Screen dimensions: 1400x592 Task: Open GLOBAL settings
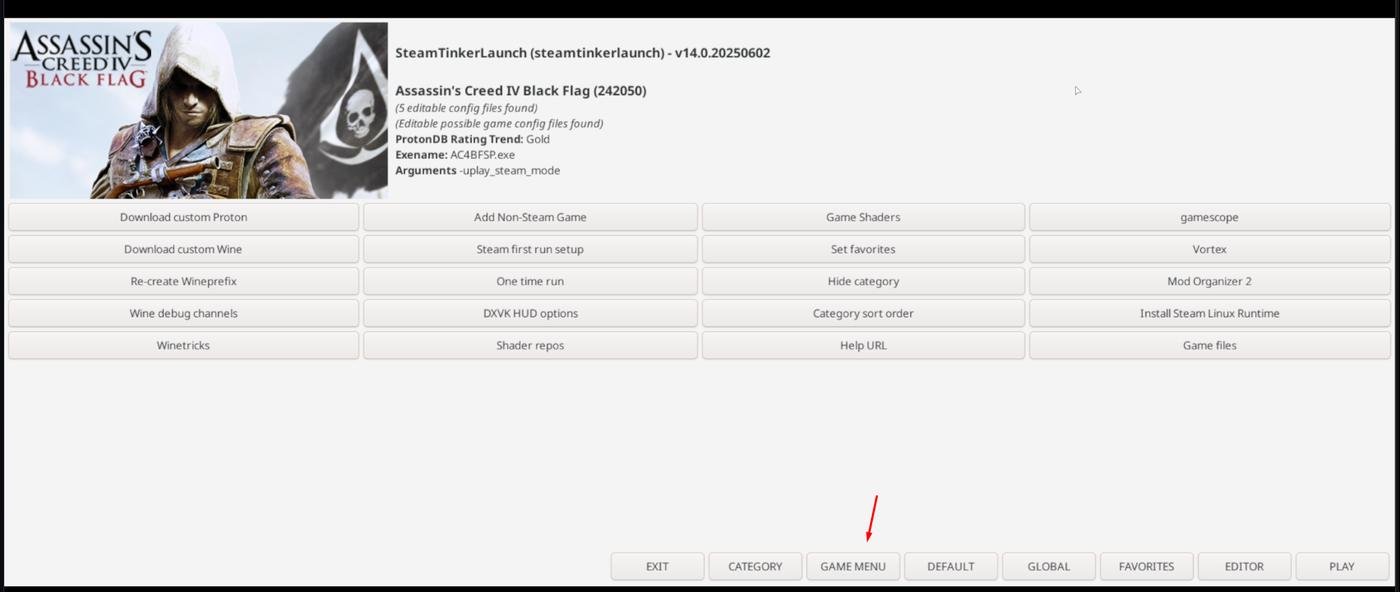coord(1049,566)
